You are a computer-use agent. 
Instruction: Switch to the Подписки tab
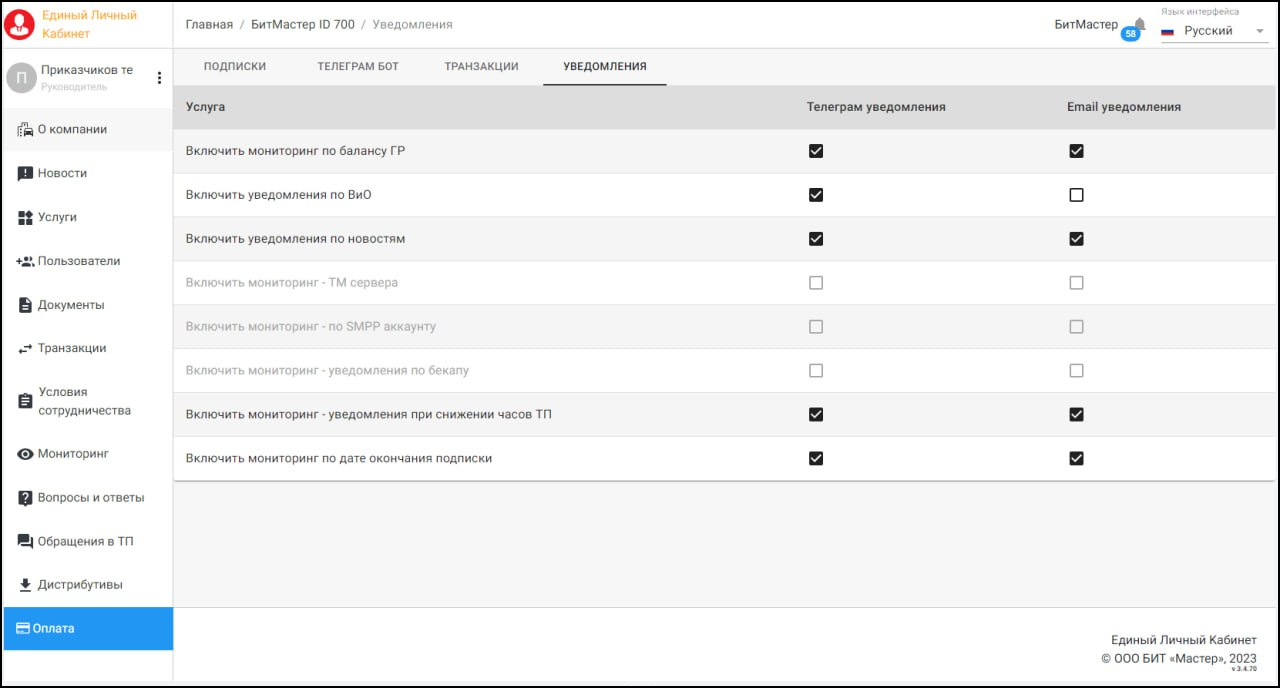point(235,67)
